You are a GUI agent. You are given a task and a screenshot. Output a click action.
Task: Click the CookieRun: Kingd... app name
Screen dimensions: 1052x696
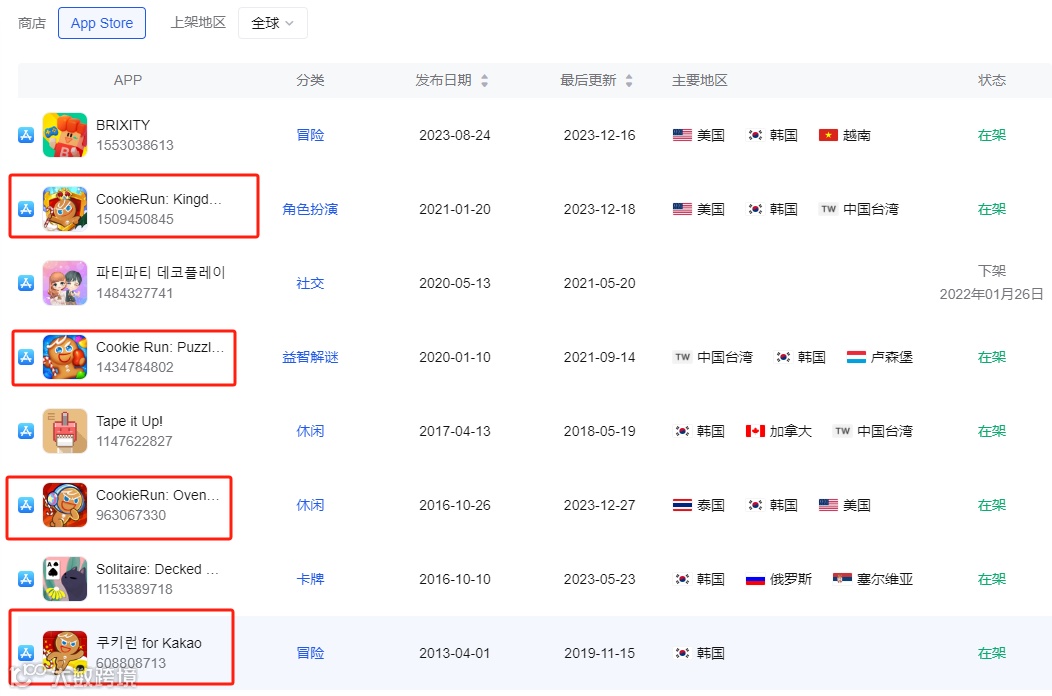pos(158,199)
